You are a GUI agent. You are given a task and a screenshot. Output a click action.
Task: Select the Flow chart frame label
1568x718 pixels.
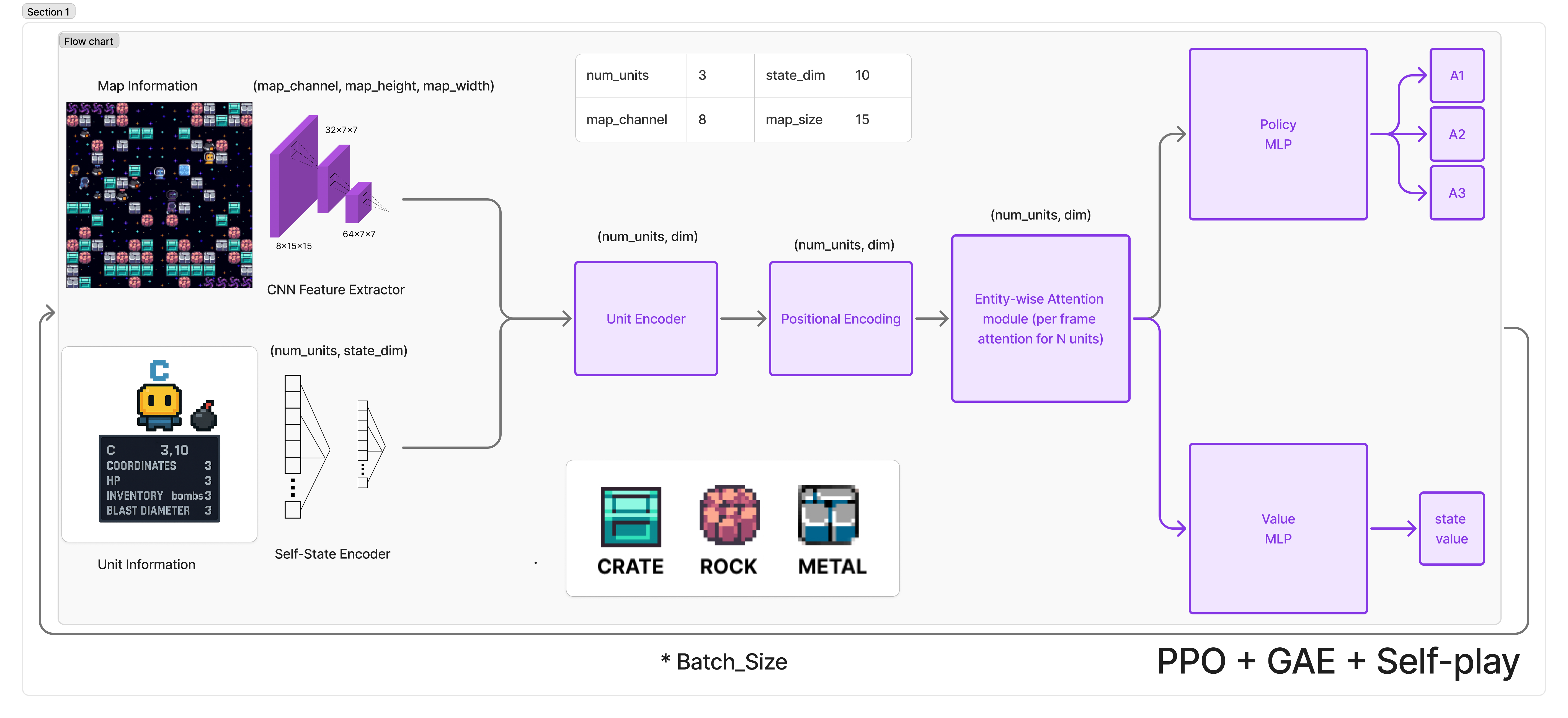tap(88, 41)
